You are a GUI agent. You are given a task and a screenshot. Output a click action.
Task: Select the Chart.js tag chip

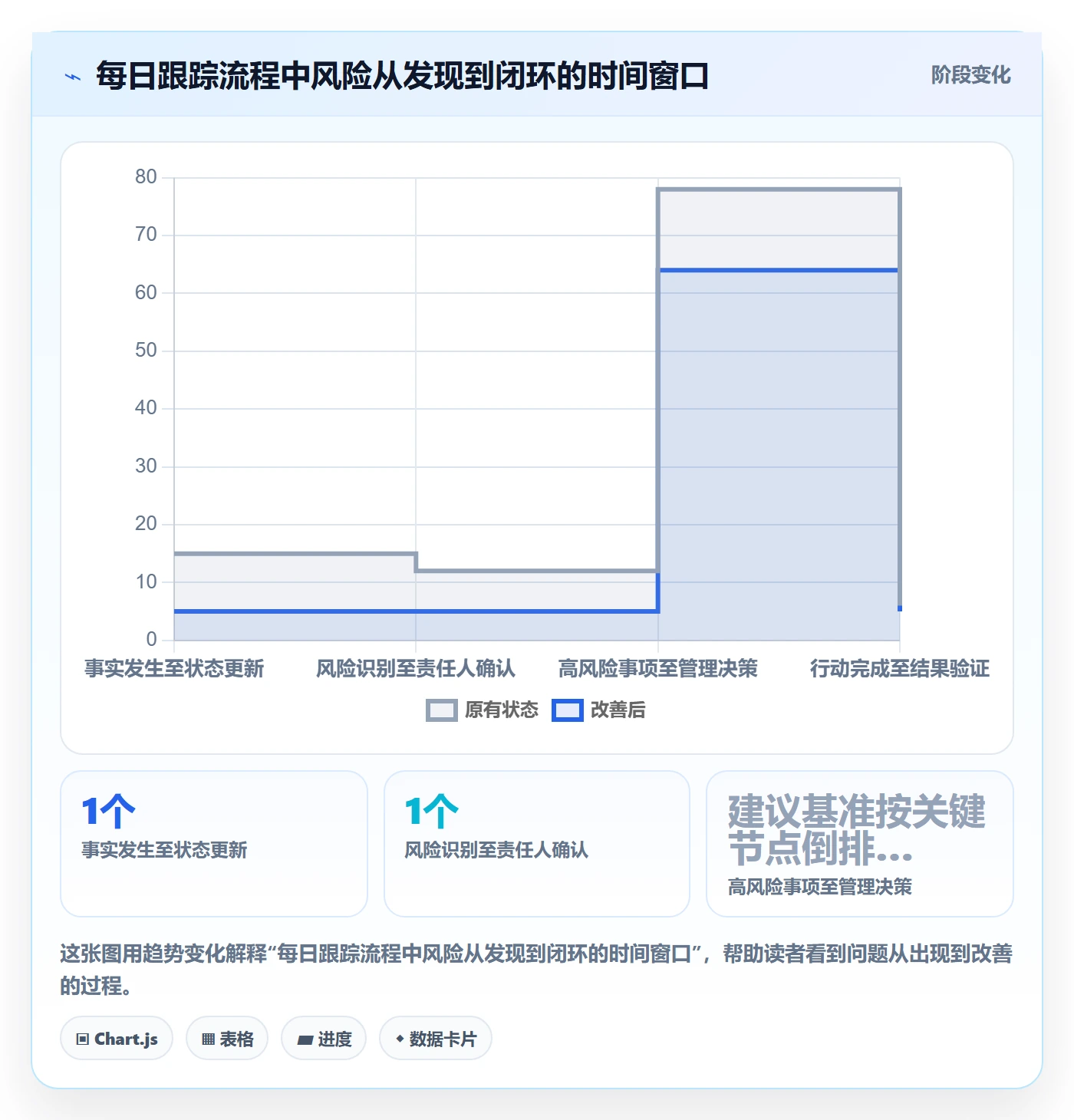pyautogui.click(x=117, y=1039)
